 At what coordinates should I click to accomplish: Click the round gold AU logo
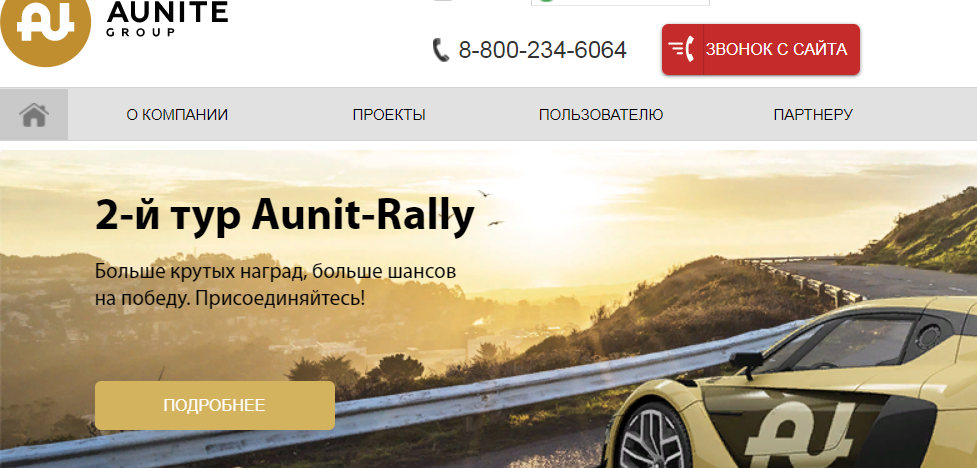point(45,25)
